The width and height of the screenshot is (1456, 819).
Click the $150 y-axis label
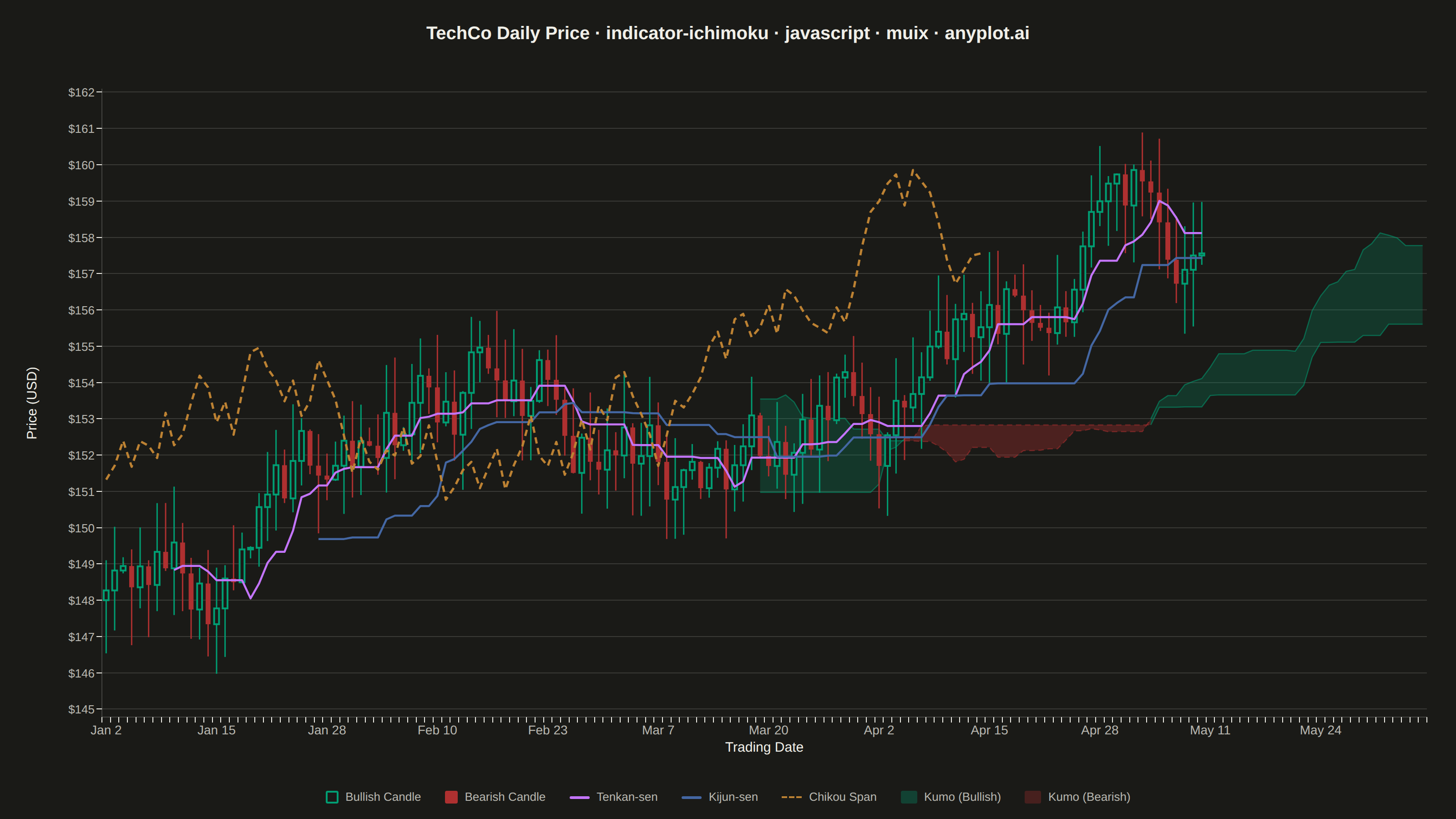81,528
